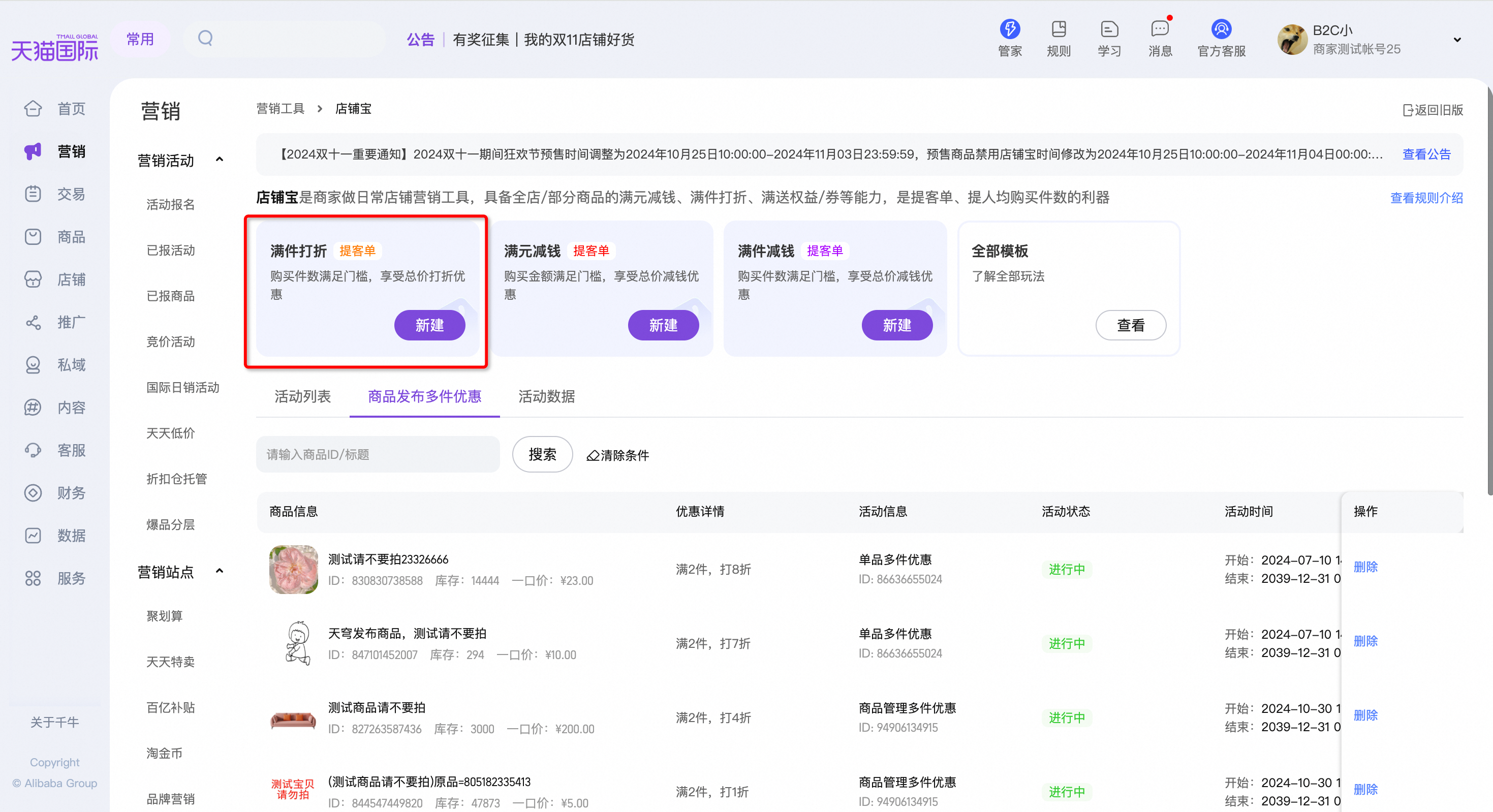
Task: Collapse the 营销活动 section
Action: coord(219,160)
